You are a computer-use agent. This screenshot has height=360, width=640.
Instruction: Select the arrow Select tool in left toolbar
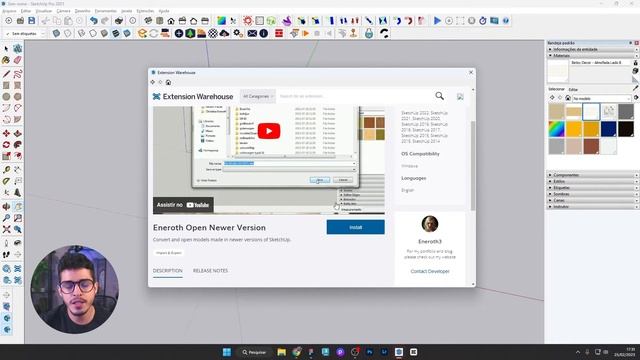pos(6,49)
